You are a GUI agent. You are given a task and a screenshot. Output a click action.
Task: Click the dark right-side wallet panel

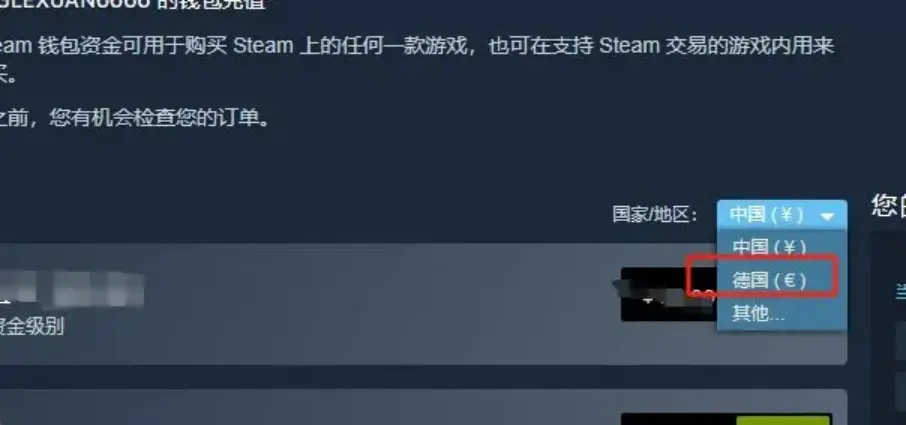click(888, 328)
